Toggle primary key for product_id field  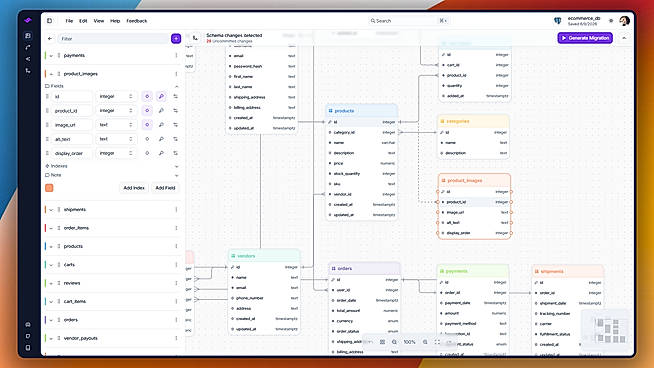pyautogui.click(x=161, y=111)
